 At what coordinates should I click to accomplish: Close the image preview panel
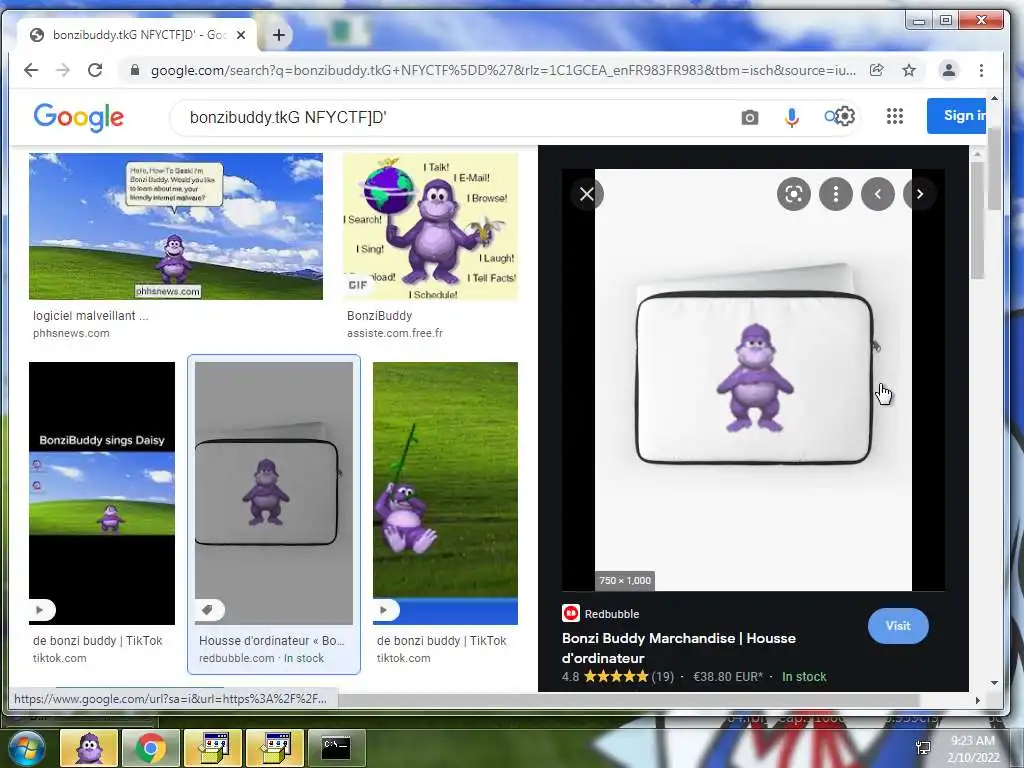point(586,194)
